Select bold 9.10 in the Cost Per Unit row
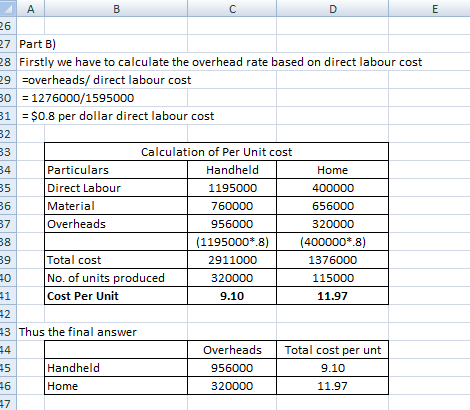The image size is (470, 410). tap(232, 296)
